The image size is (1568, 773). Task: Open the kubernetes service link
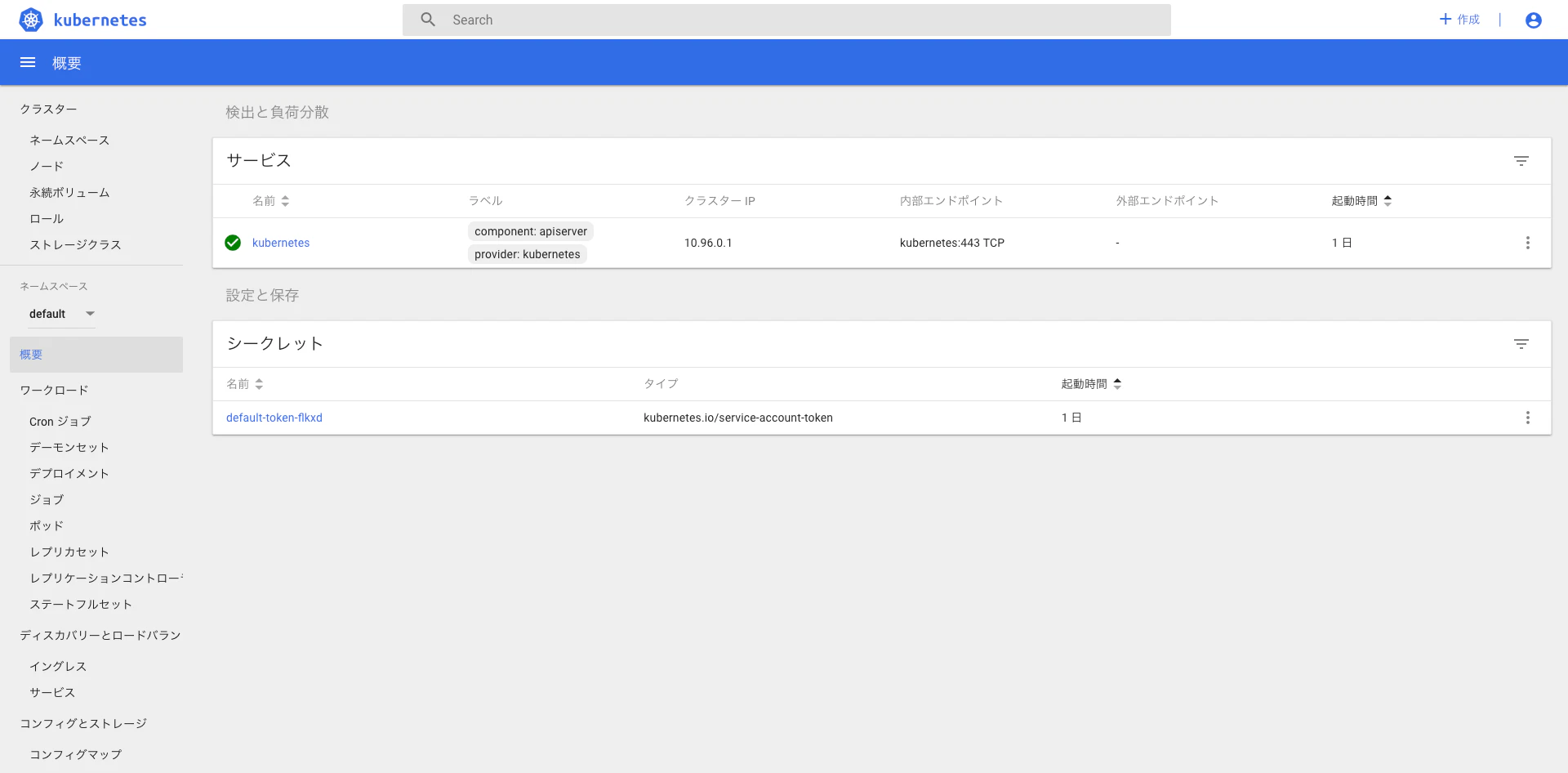pyautogui.click(x=281, y=243)
